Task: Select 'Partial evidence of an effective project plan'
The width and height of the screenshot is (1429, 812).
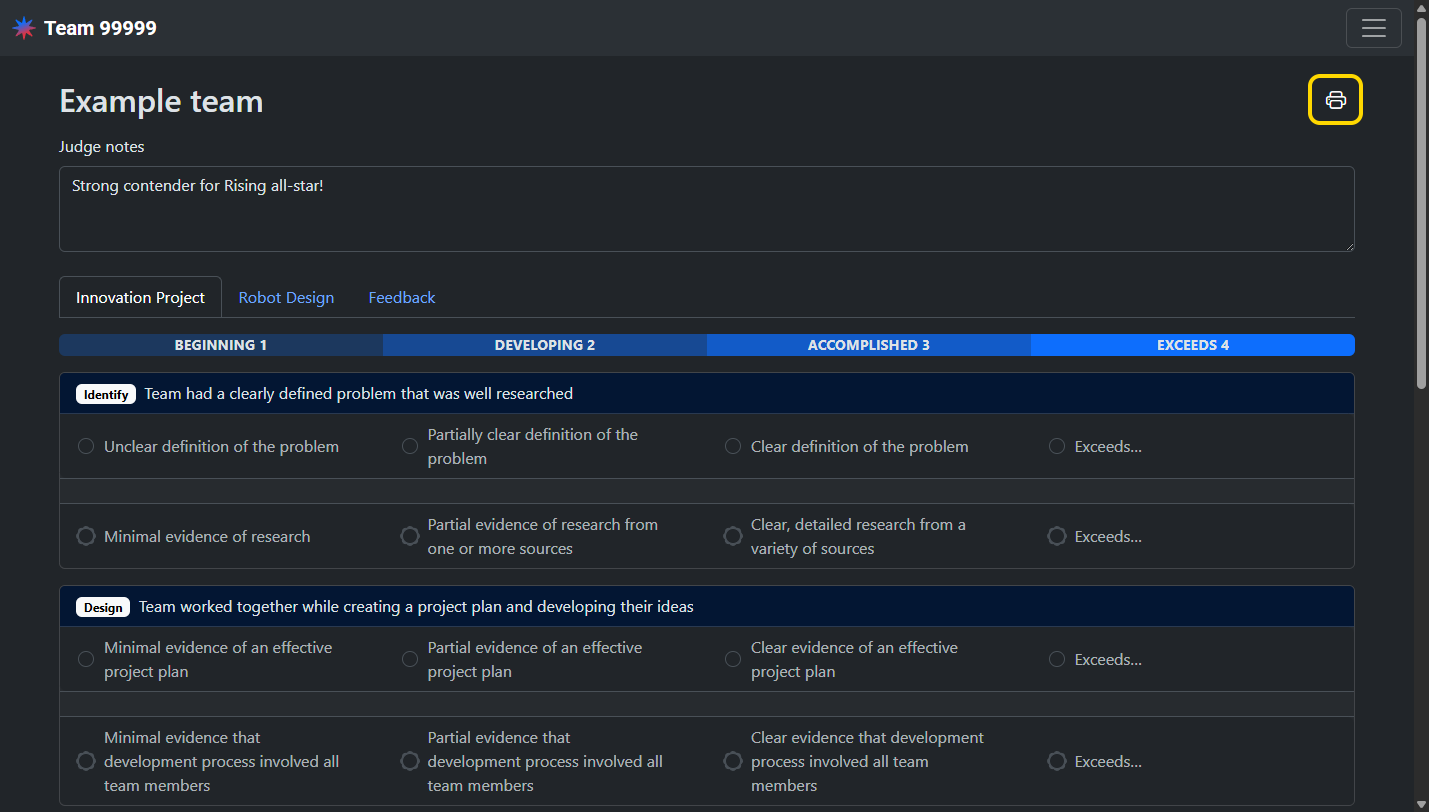Action: [410, 659]
